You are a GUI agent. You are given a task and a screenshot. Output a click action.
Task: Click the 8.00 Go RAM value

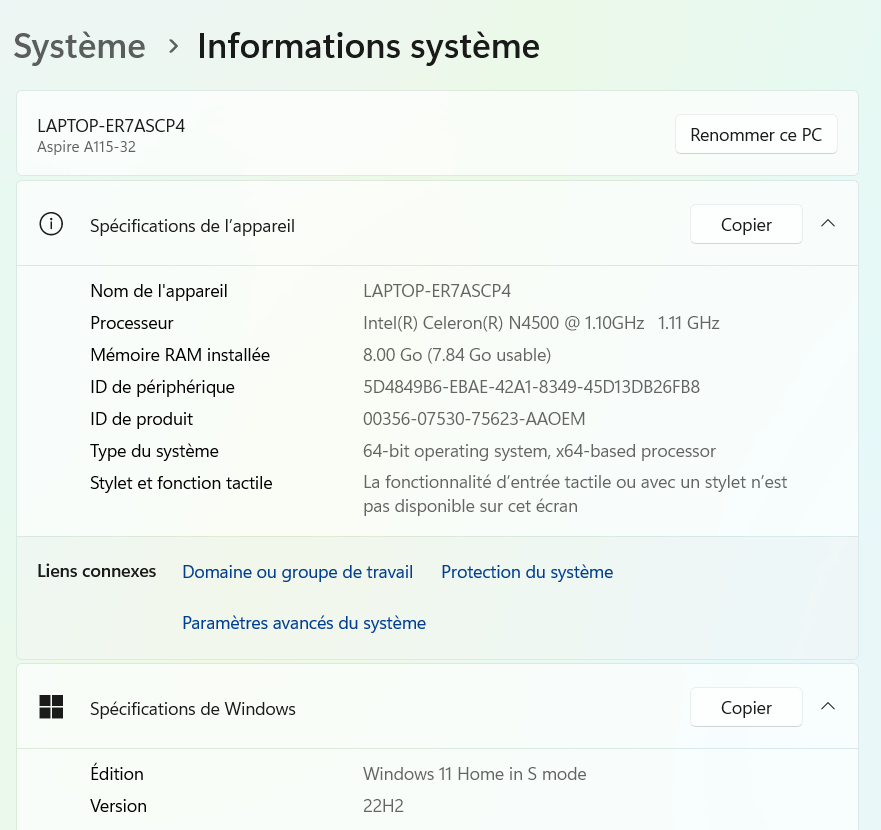click(457, 355)
